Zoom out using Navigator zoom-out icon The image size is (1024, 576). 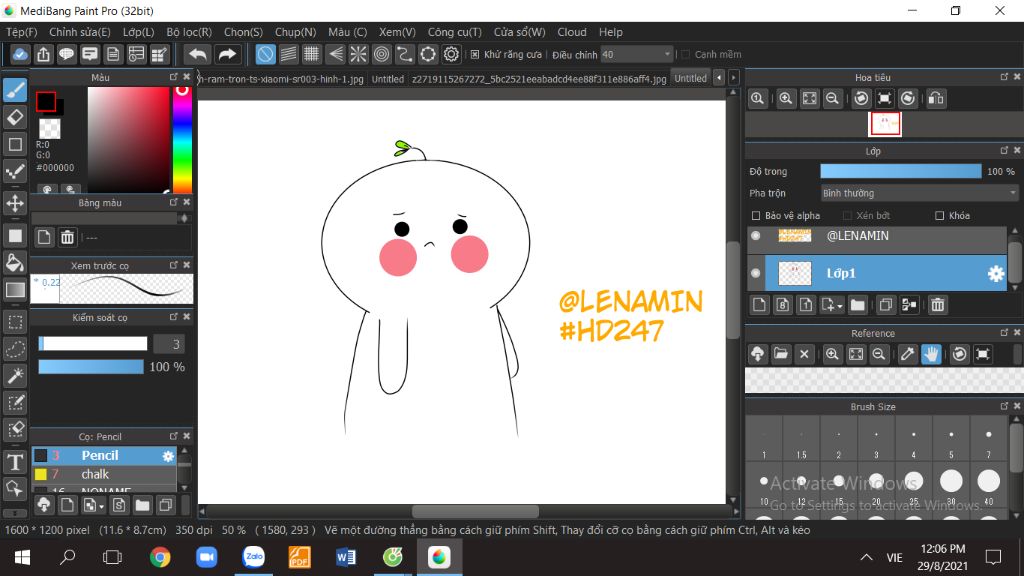pos(832,99)
